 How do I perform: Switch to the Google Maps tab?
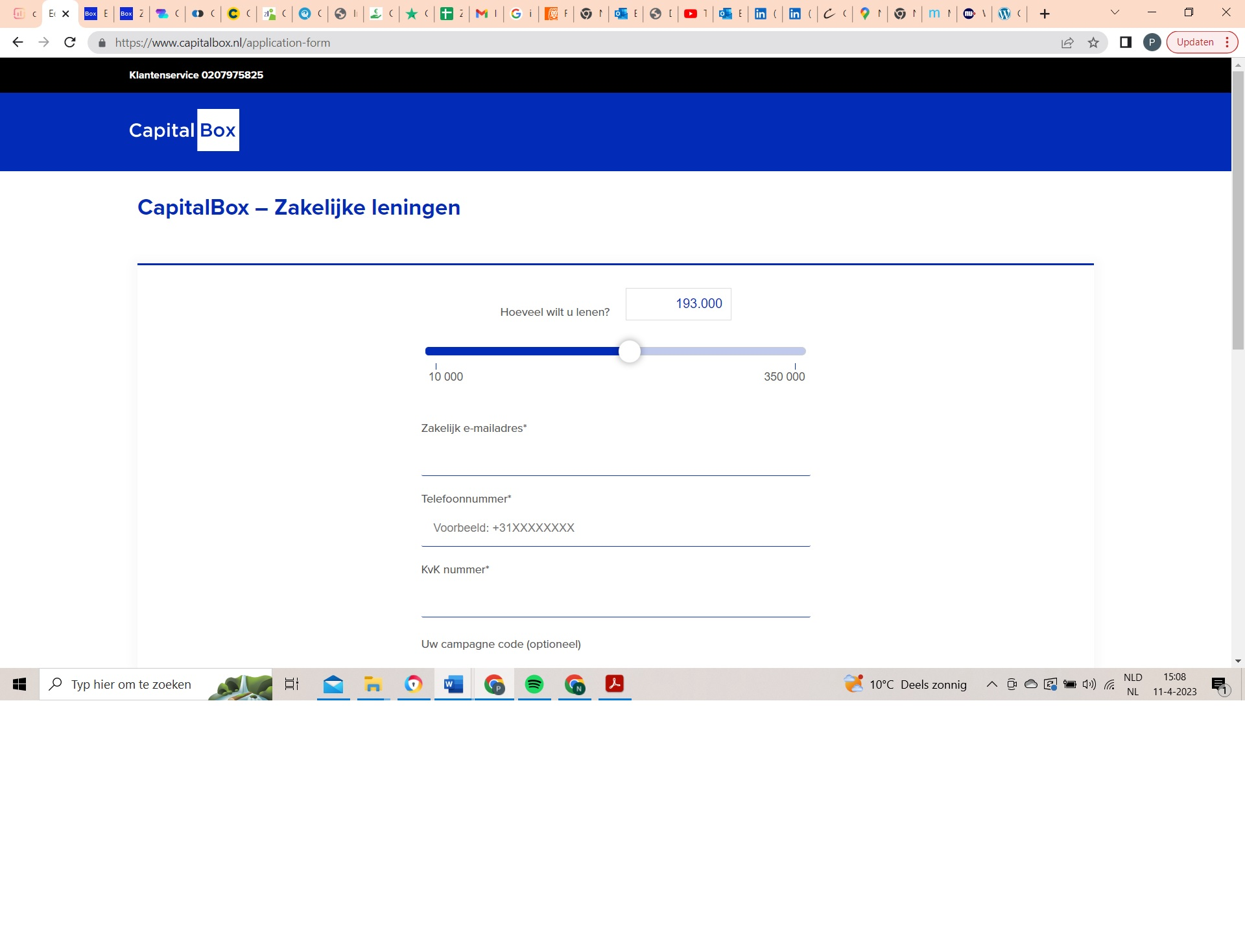870,14
